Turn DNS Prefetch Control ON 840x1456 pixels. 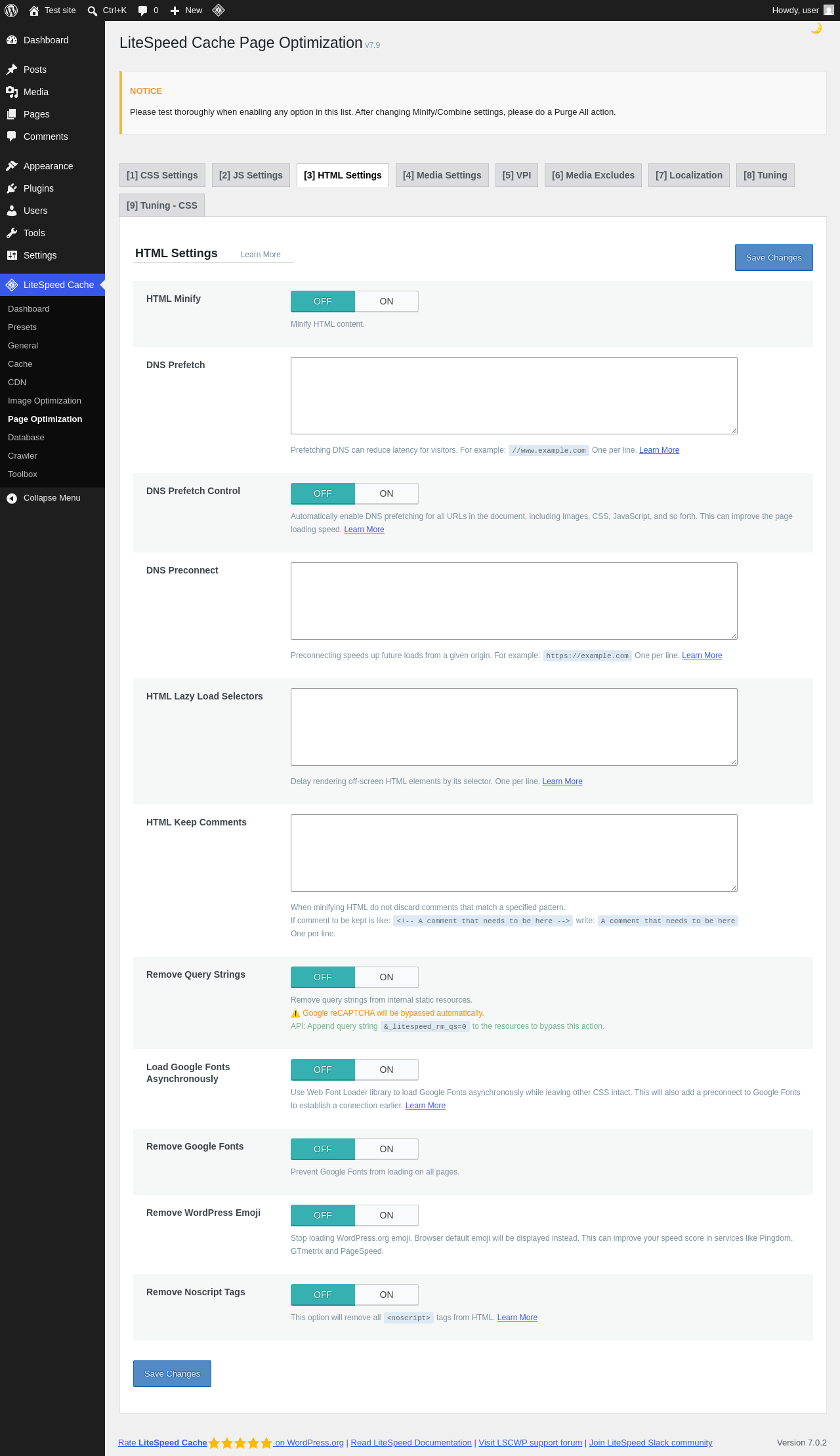click(387, 493)
